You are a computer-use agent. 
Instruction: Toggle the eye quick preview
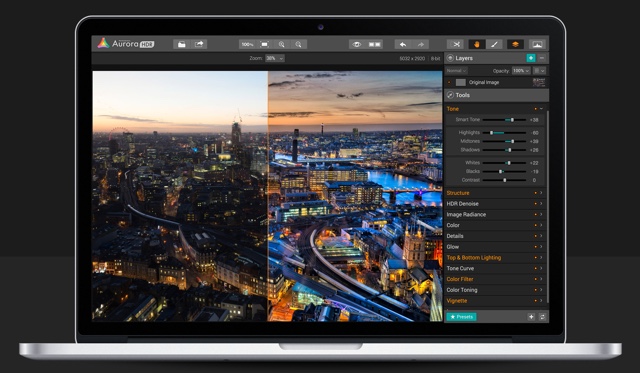(357, 44)
